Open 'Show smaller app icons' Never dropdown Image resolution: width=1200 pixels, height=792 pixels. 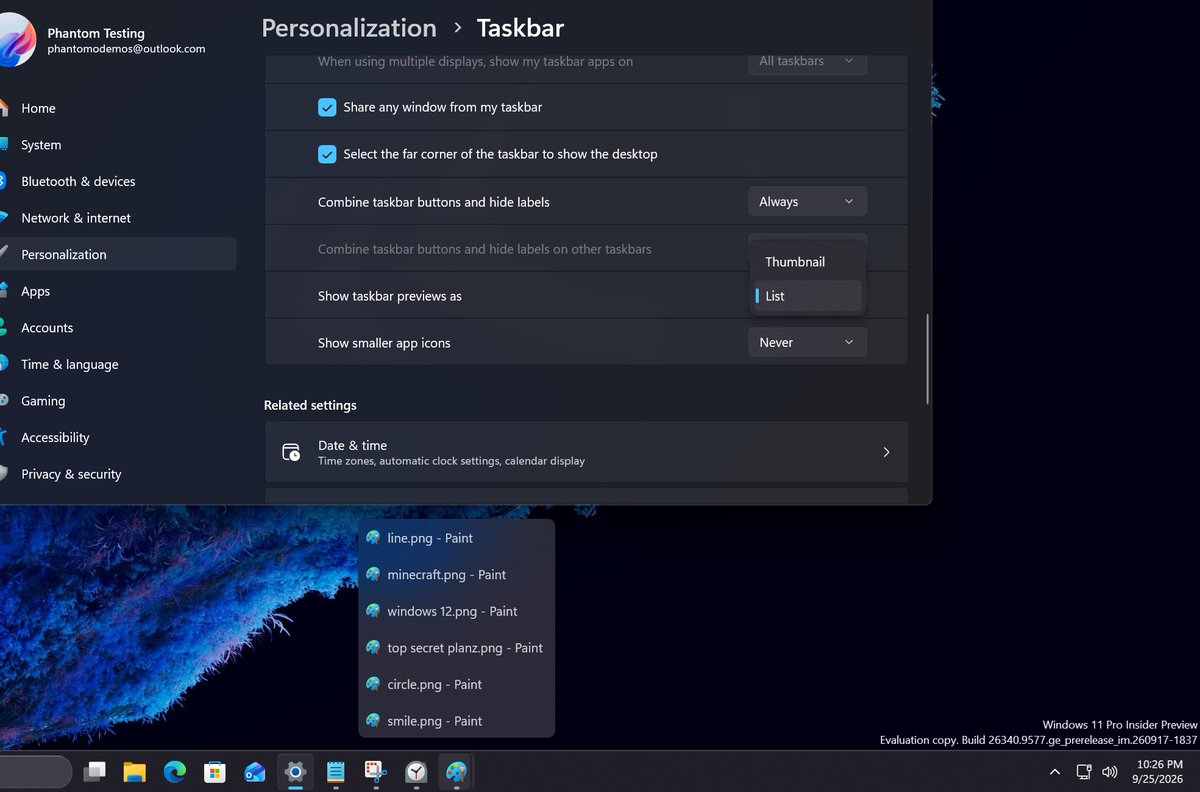click(807, 342)
